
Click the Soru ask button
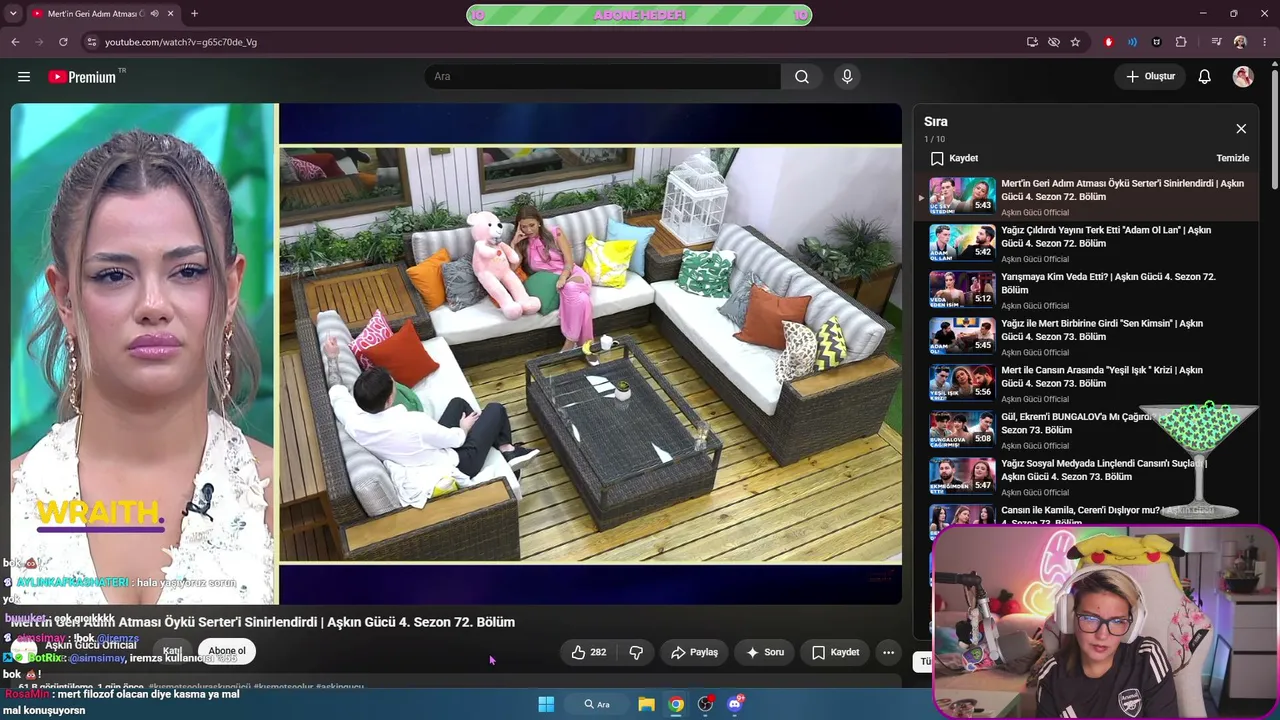tap(765, 652)
